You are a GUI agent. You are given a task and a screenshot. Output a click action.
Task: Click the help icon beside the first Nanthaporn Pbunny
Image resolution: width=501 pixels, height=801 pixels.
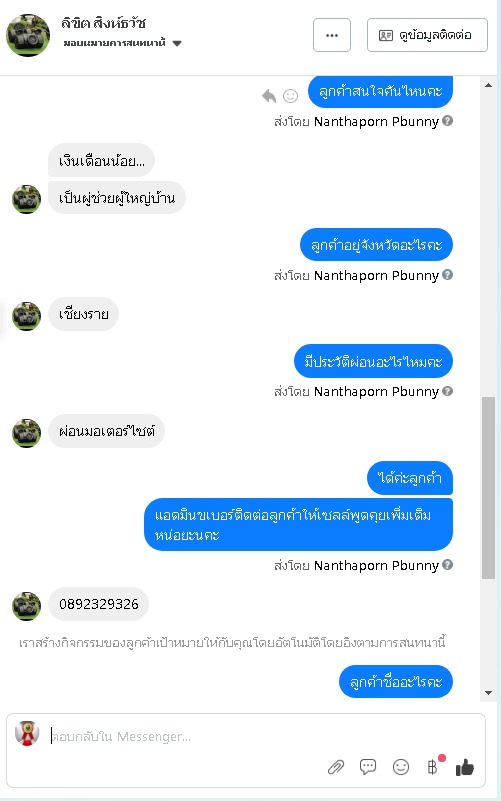[x=447, y=121]
